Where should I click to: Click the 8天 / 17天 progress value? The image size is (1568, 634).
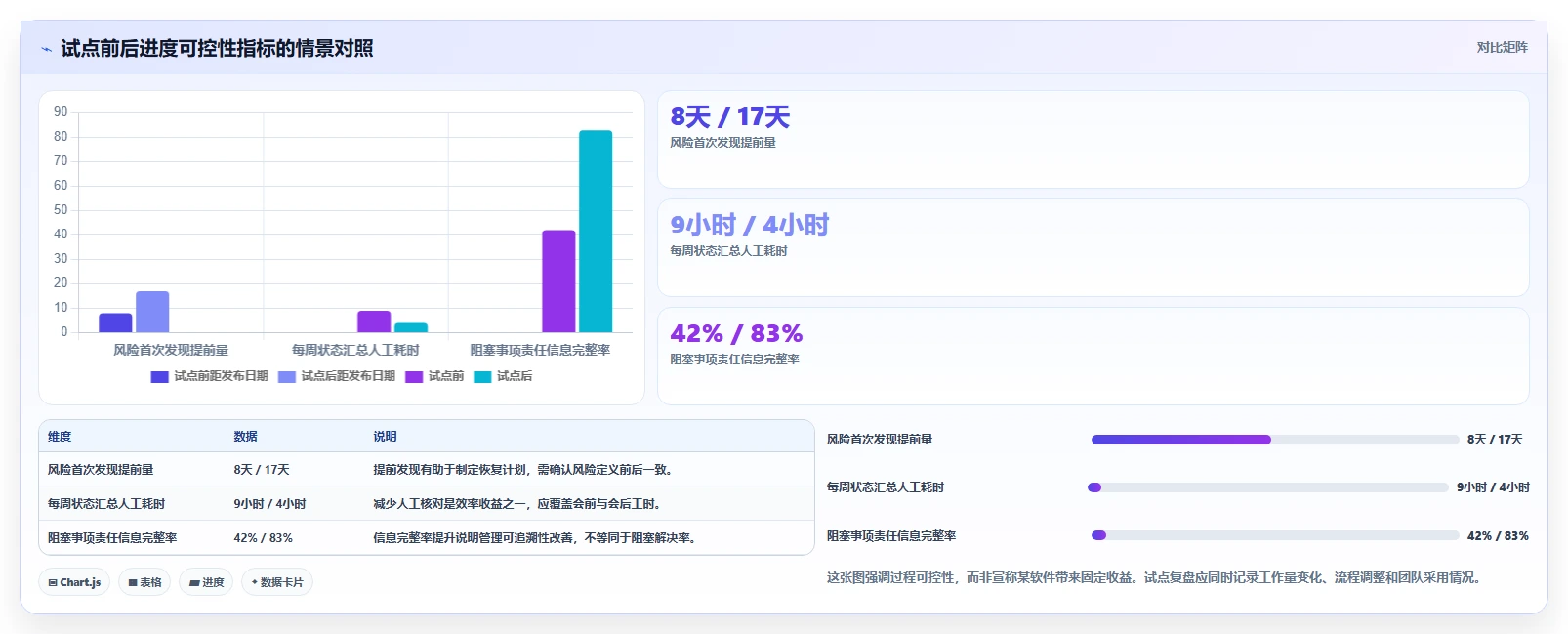pos(1495,440)
